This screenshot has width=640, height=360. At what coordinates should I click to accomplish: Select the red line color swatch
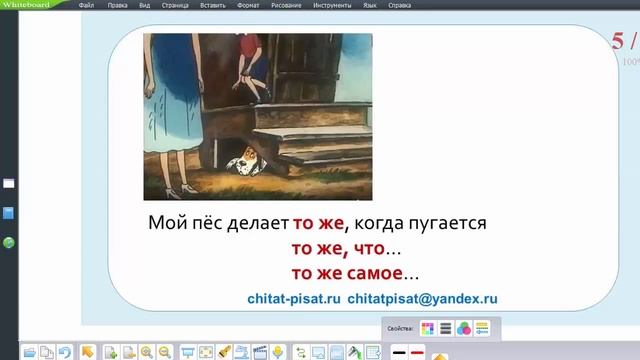417,352
